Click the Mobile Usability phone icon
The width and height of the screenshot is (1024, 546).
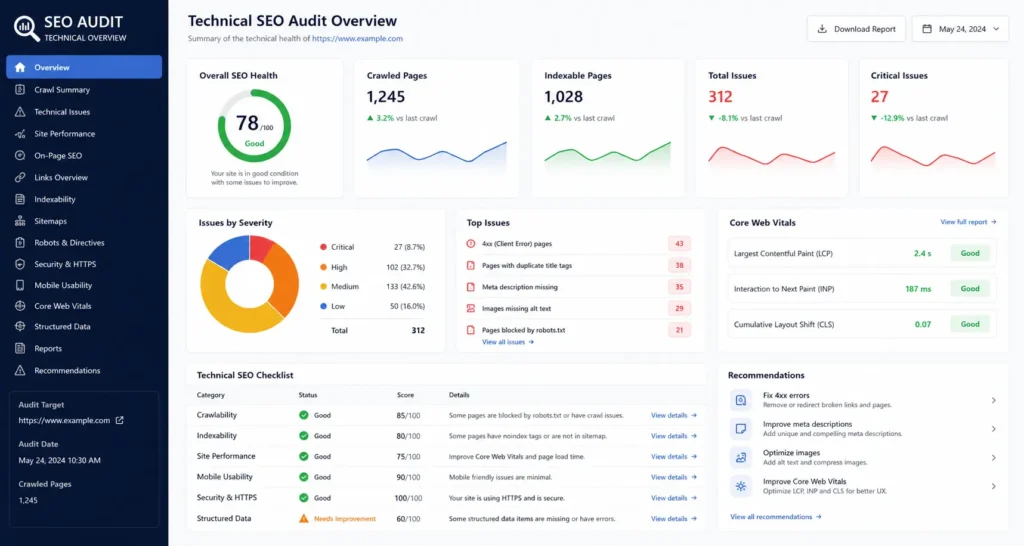point(20,285)
